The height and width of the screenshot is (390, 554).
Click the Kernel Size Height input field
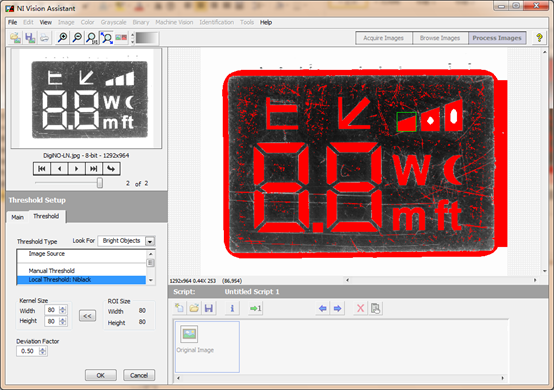52,321
